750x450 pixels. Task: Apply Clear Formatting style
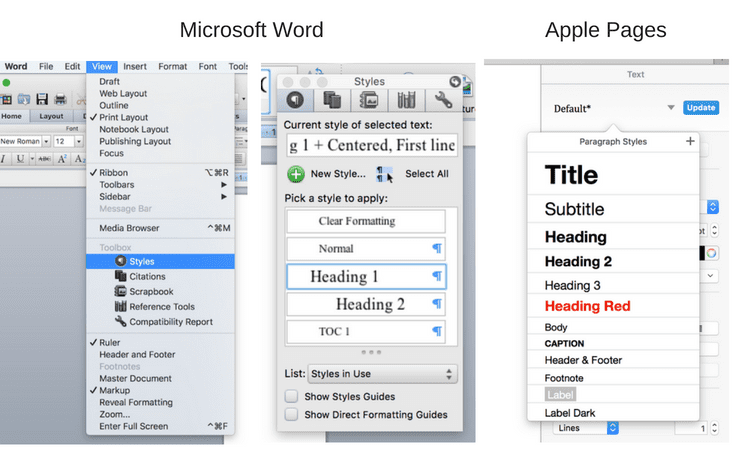(x=366, y=221)
